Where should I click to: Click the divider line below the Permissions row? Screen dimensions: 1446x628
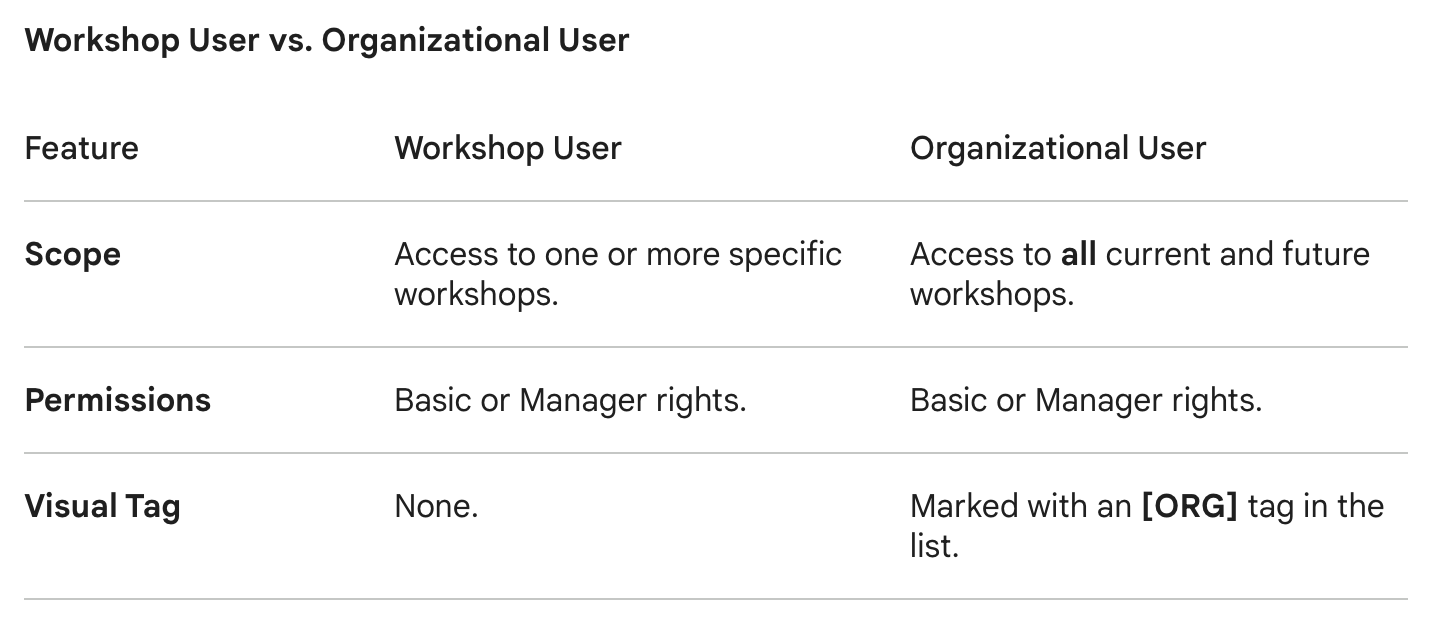tap(716, 453)
